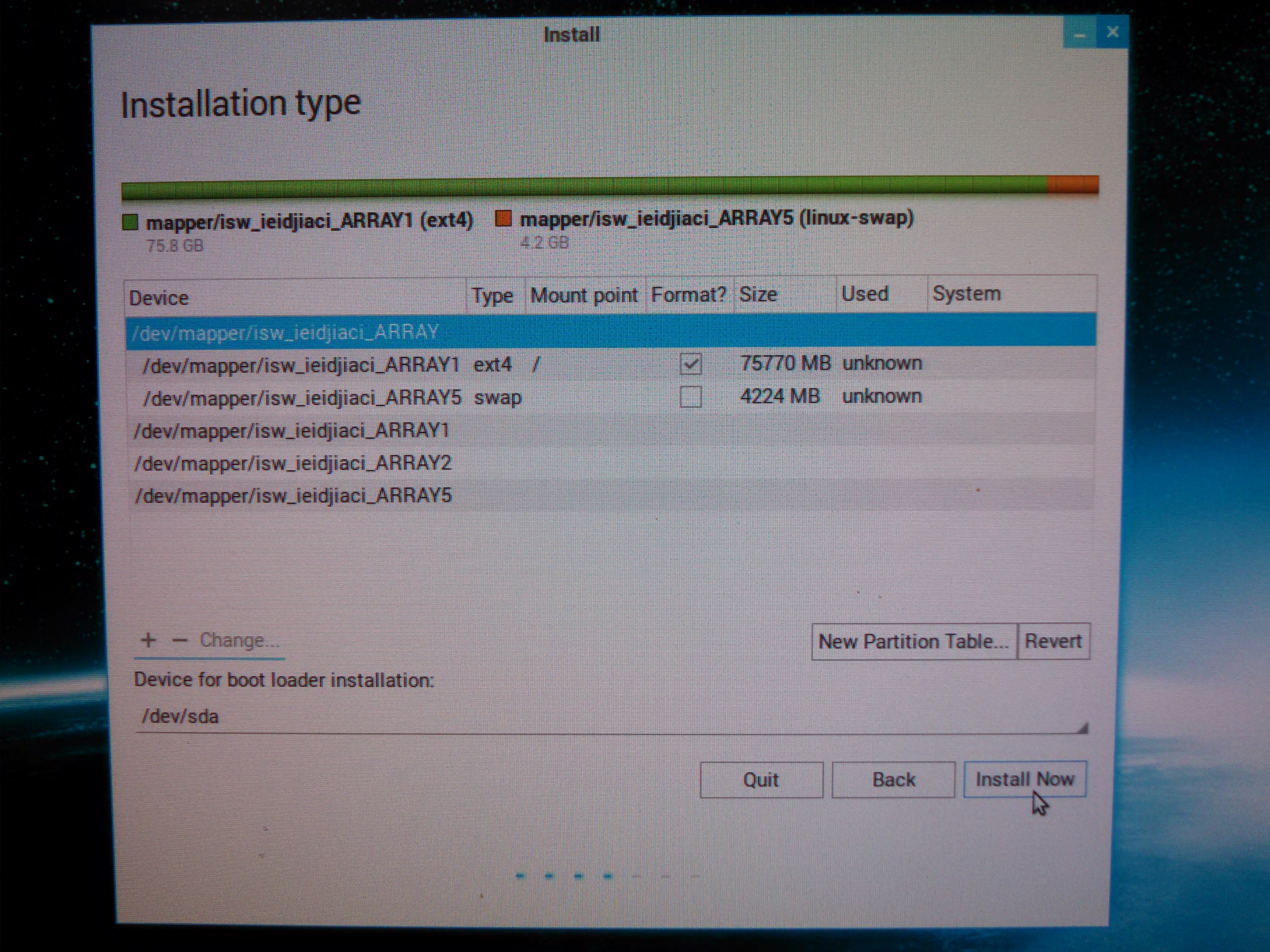
Task: Select the highlighted /dev/mapper/isw_ieidjiaci_ARRAY row
Action: [x=285, y=332]
